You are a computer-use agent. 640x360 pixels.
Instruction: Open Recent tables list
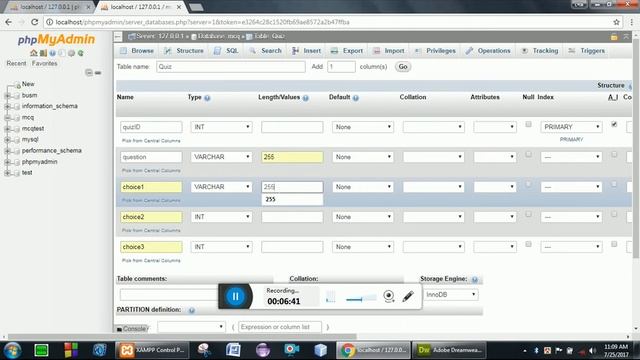pos(16,63)
